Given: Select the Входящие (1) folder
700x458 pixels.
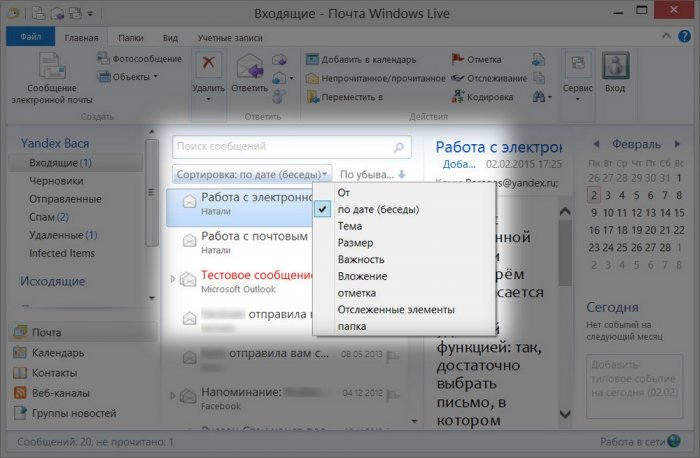Looking at the screenshot, I should point(76,163).
